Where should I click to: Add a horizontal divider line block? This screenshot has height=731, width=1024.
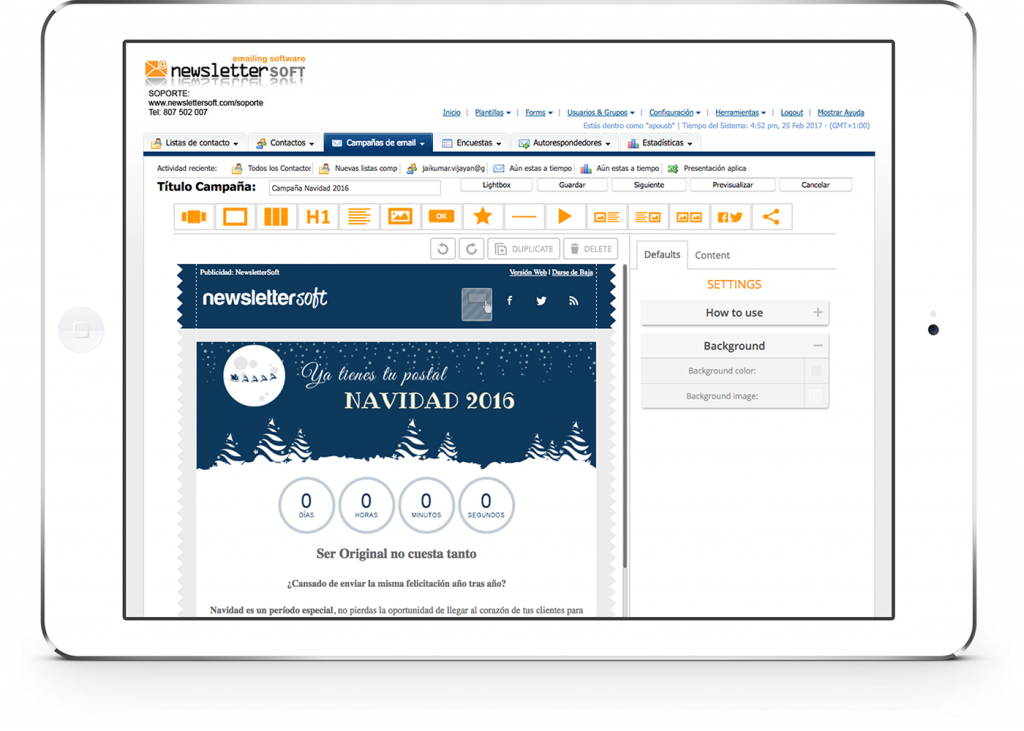point(524,217)
